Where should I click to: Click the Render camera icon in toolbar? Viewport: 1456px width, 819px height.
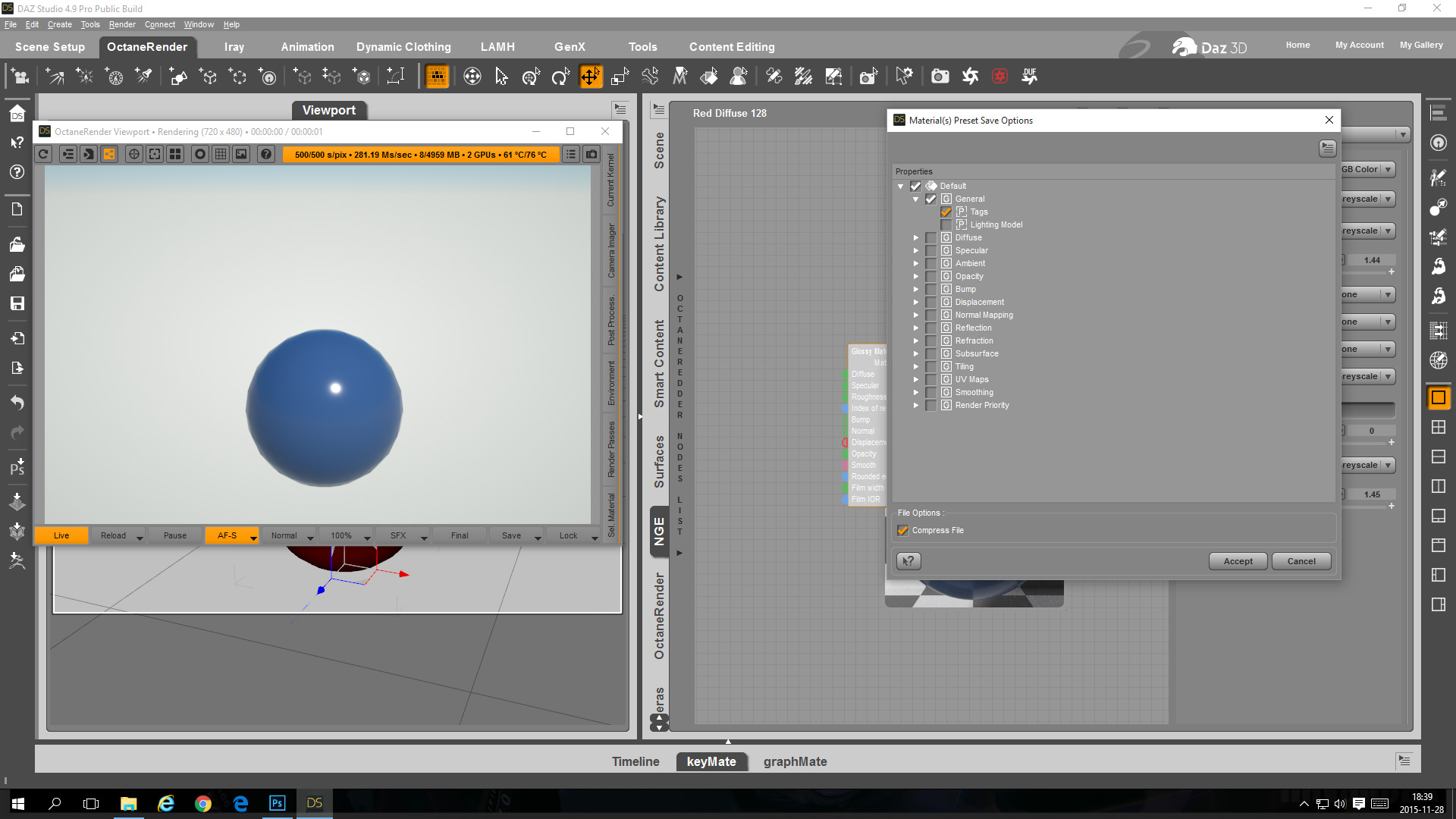click(x=940, y=77)
